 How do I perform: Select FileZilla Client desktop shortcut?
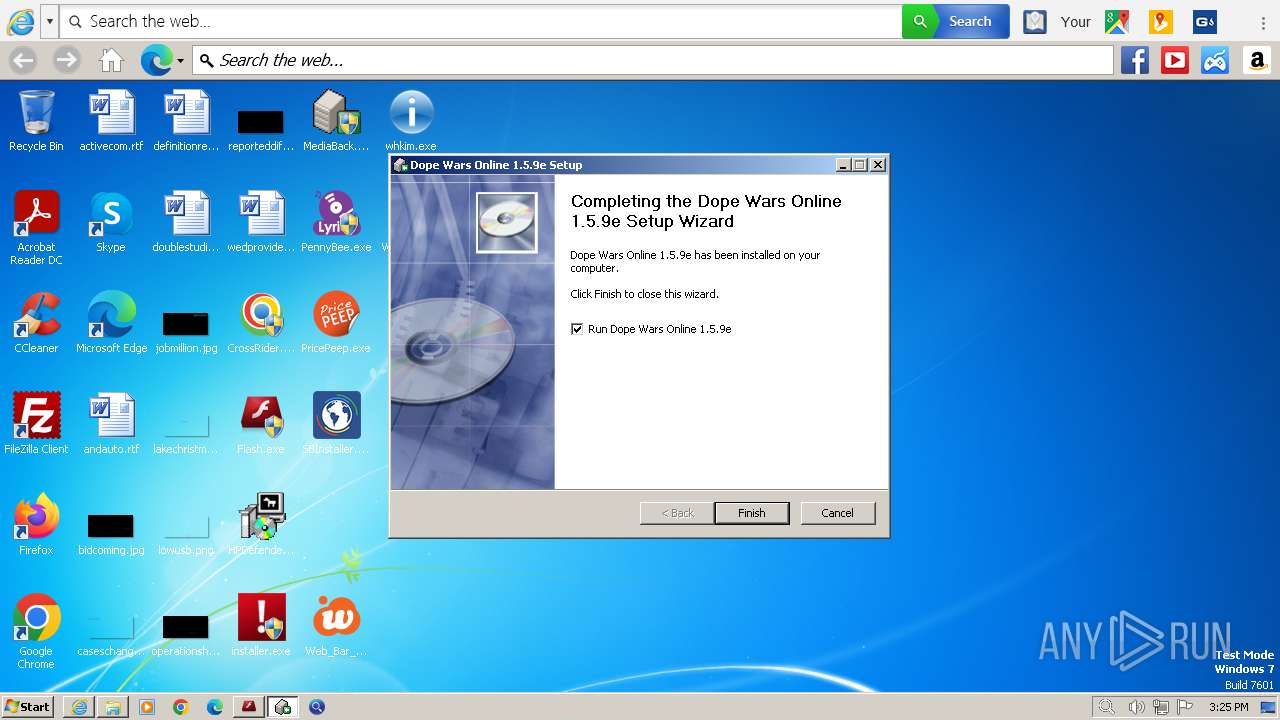(36, 423)
